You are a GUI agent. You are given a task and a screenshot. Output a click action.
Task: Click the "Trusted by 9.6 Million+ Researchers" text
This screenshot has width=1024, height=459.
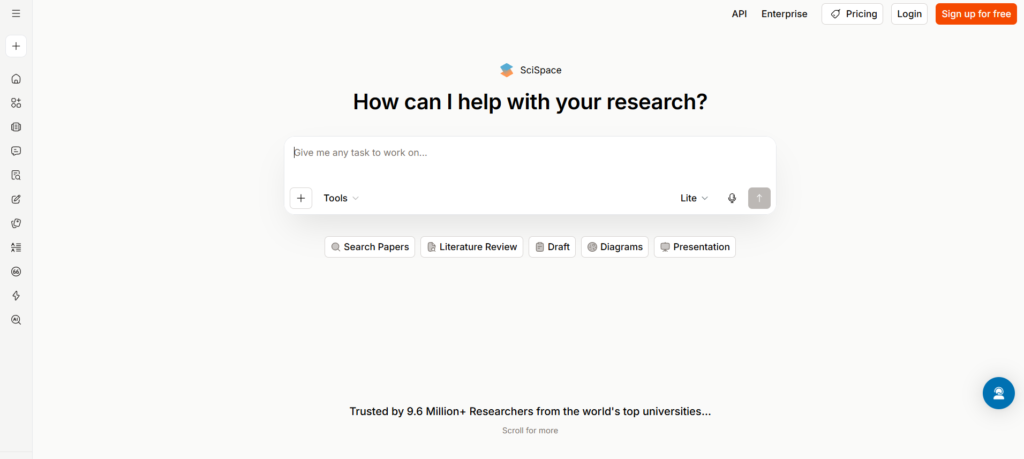[x=530, y=411]
